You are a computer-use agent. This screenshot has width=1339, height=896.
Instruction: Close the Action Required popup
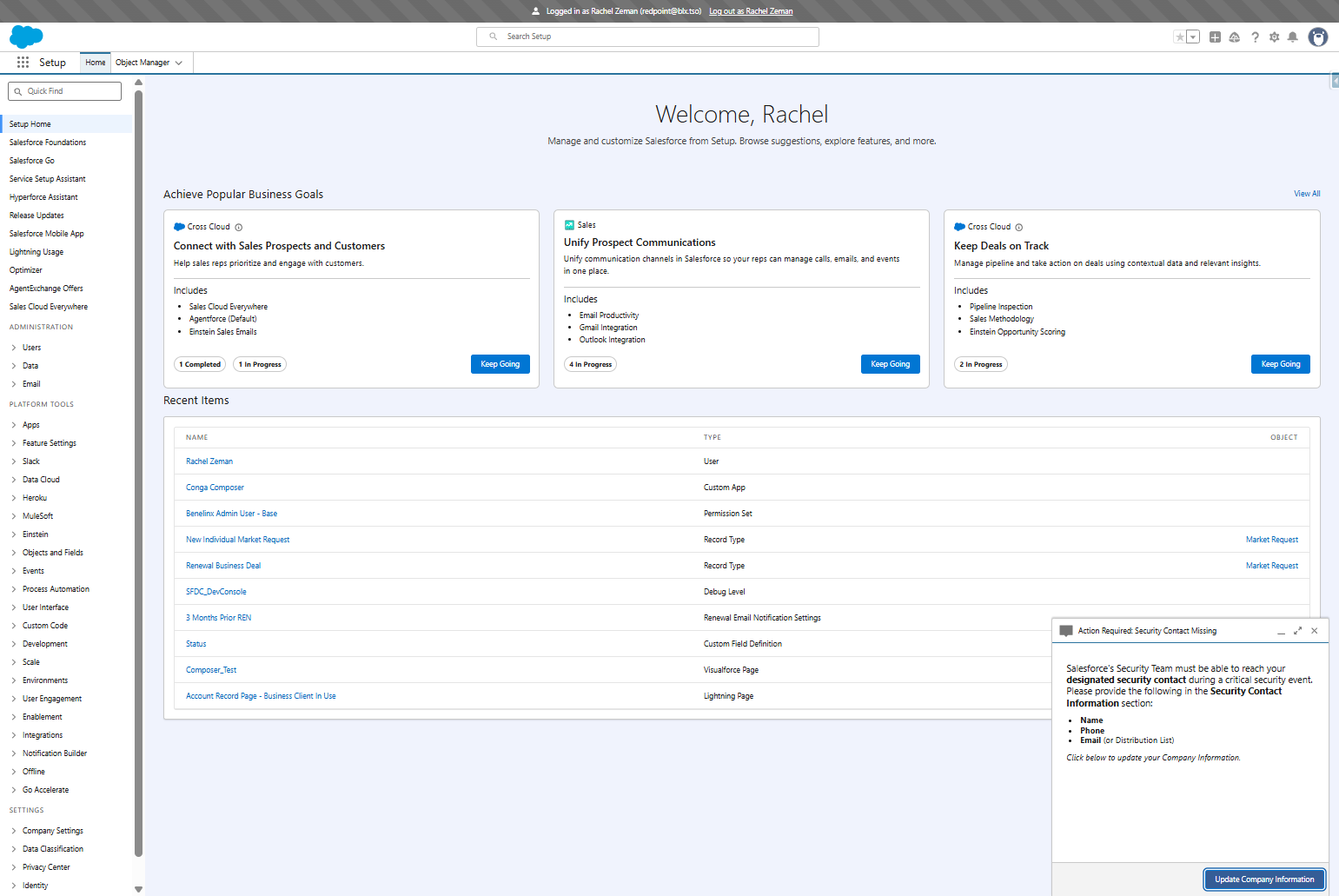pyautogui.click(x=1315, y=631)
